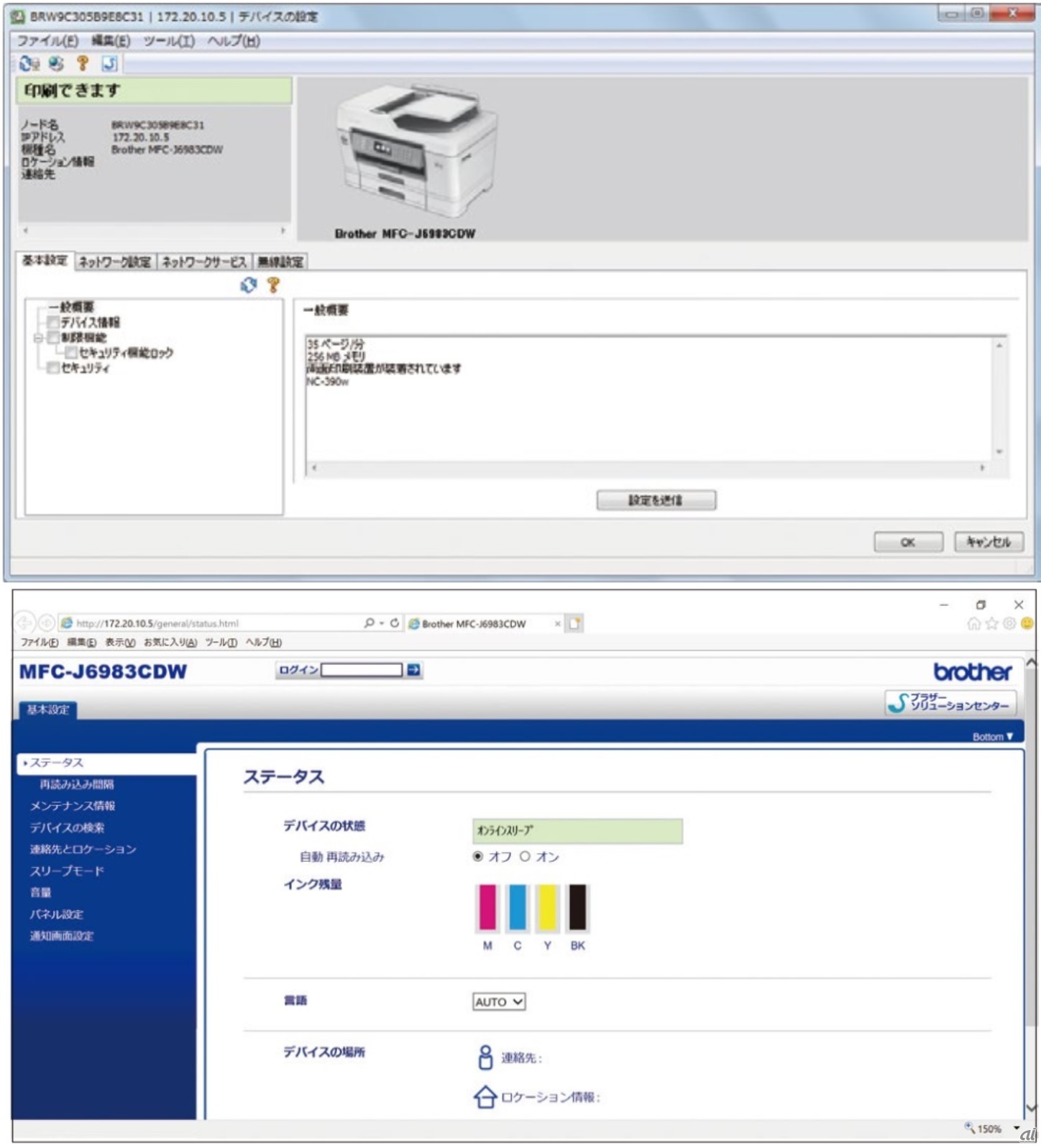Select the オフ radio for 自動 再読み込み

click(x=478, y=856)
